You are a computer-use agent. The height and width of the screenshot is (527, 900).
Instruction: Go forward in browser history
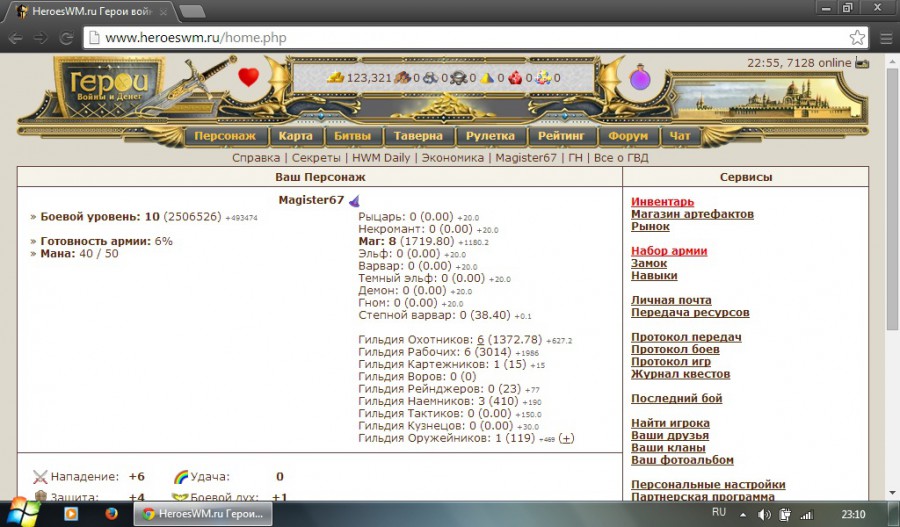click(41, 38)
